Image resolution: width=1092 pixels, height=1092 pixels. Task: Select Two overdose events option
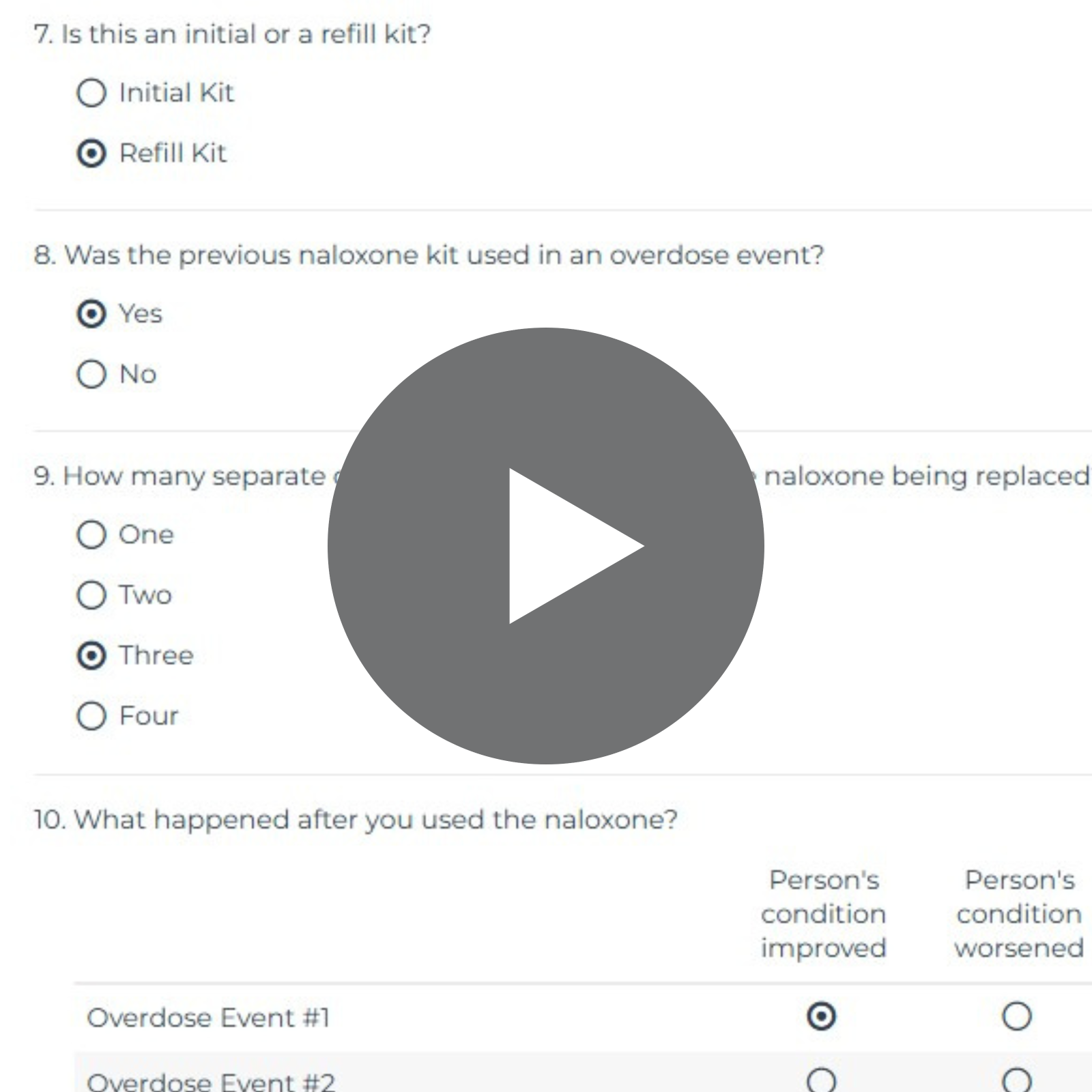click(91, 595)
